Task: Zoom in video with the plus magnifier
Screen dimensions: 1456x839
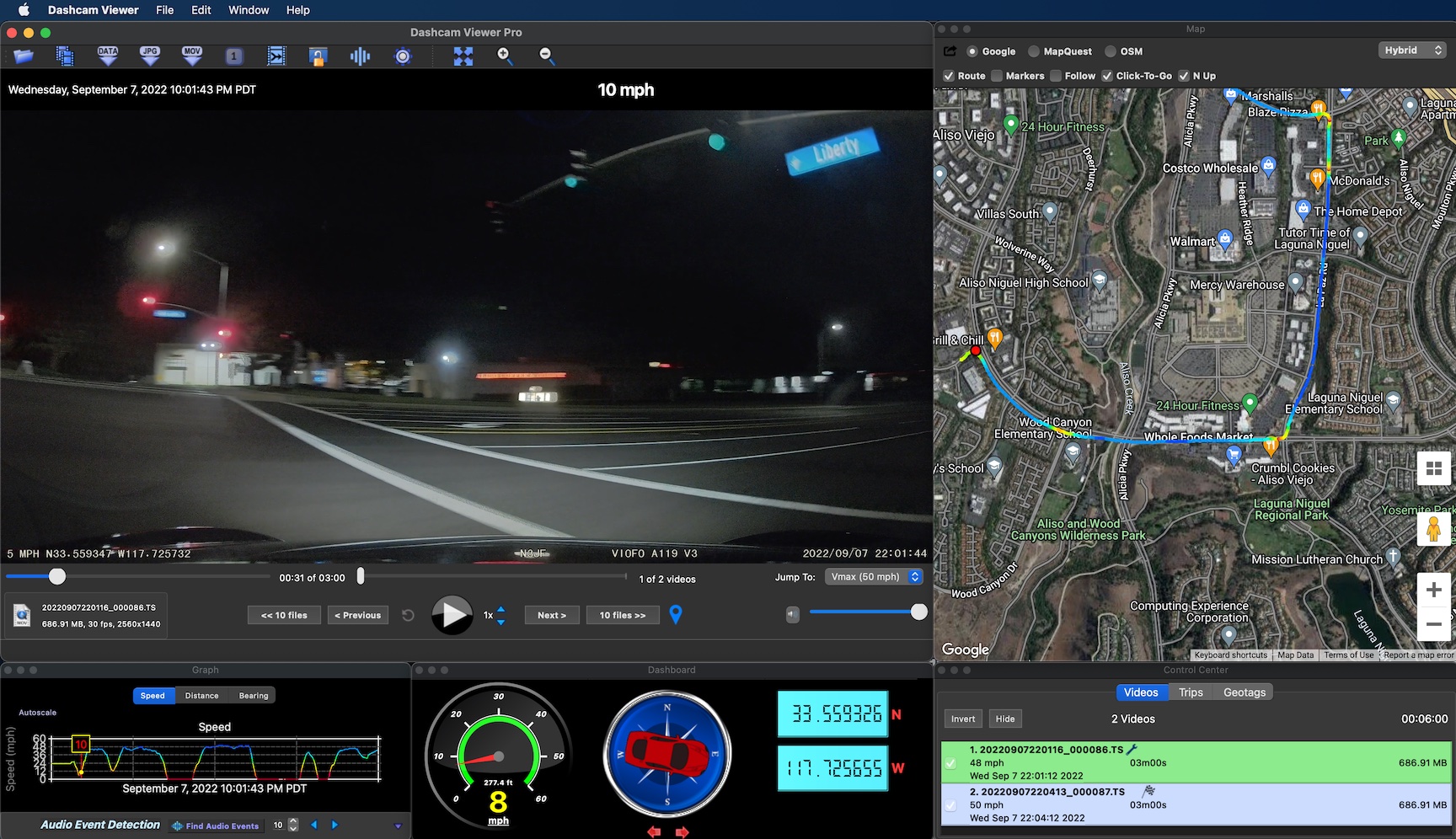Action: pyautogui.click(x=505, y=56)
